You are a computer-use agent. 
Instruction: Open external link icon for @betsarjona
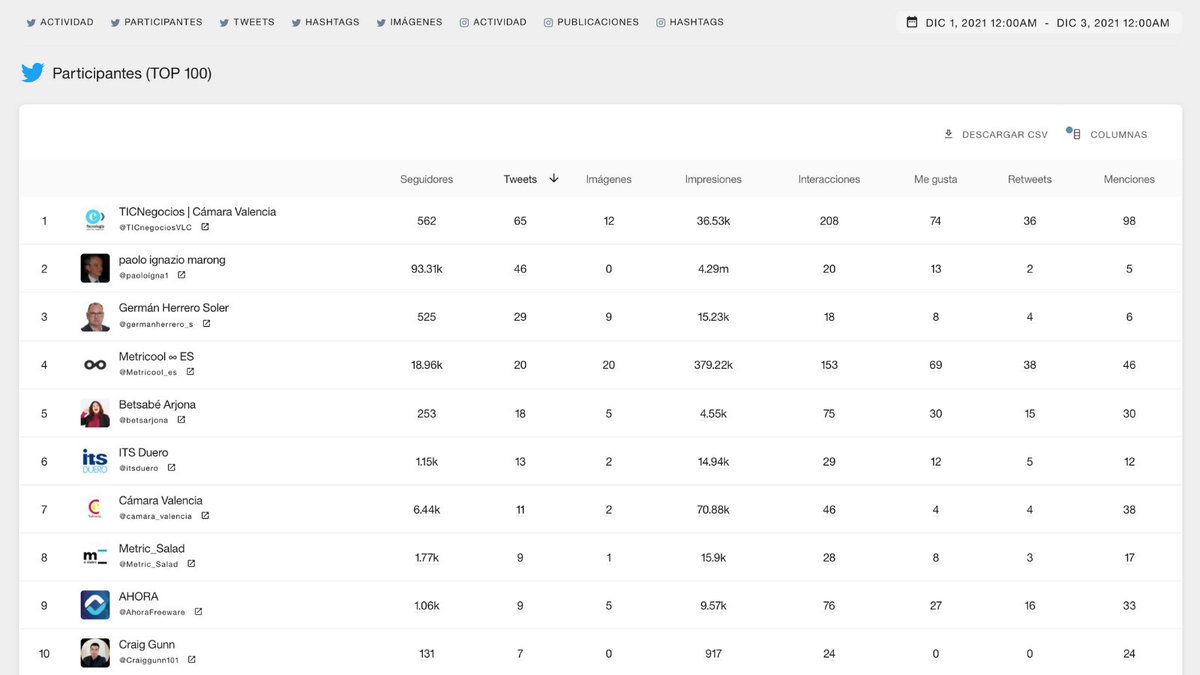point(181,420)
